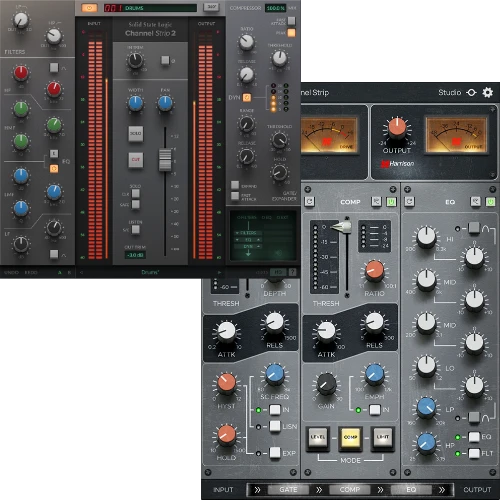
Task: Click the SSL SOLO button
Action: 136,133
